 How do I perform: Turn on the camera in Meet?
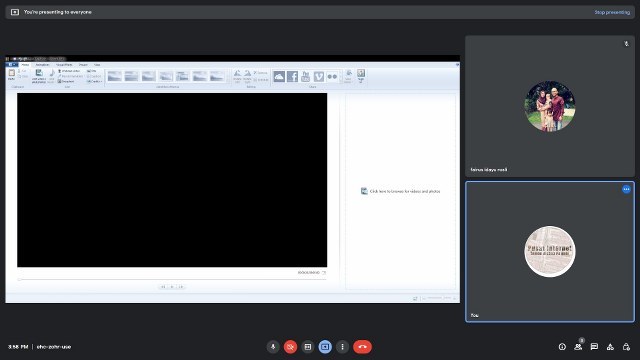(x=291, y=347)
